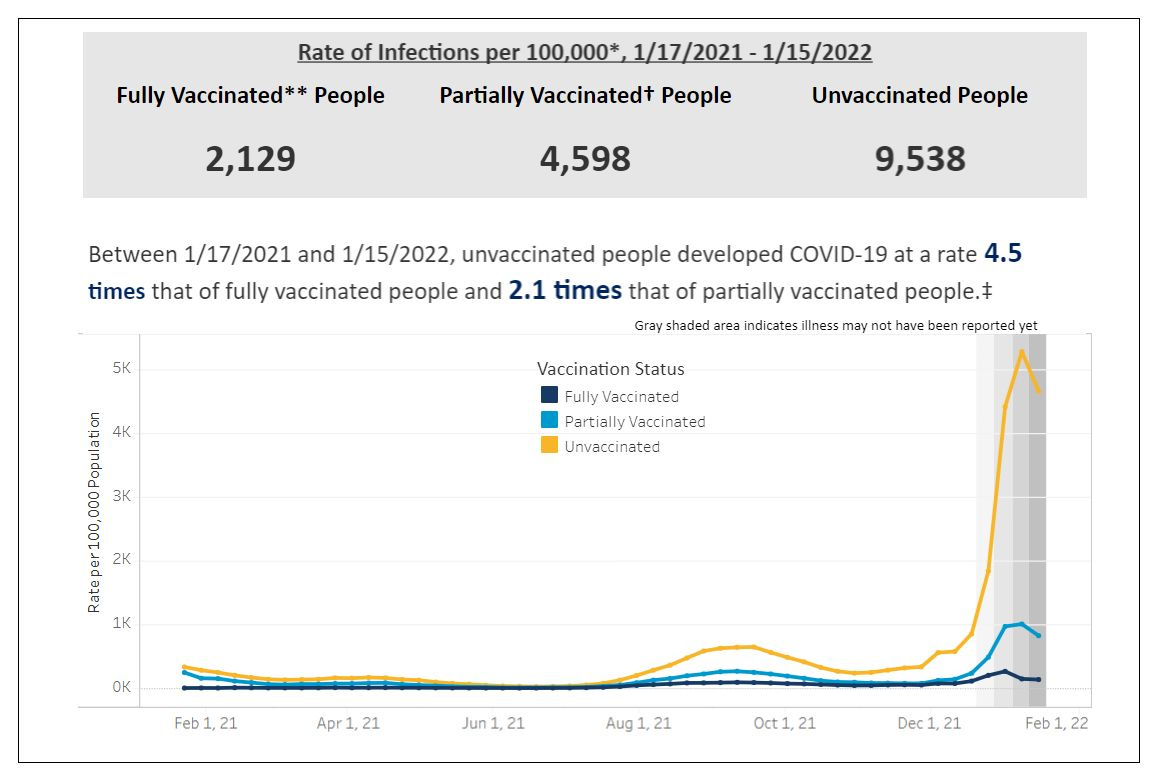This screenshot has height=781, width=1158.
Task: Click the bold '2.1 times' text
Action: (565, 290)
